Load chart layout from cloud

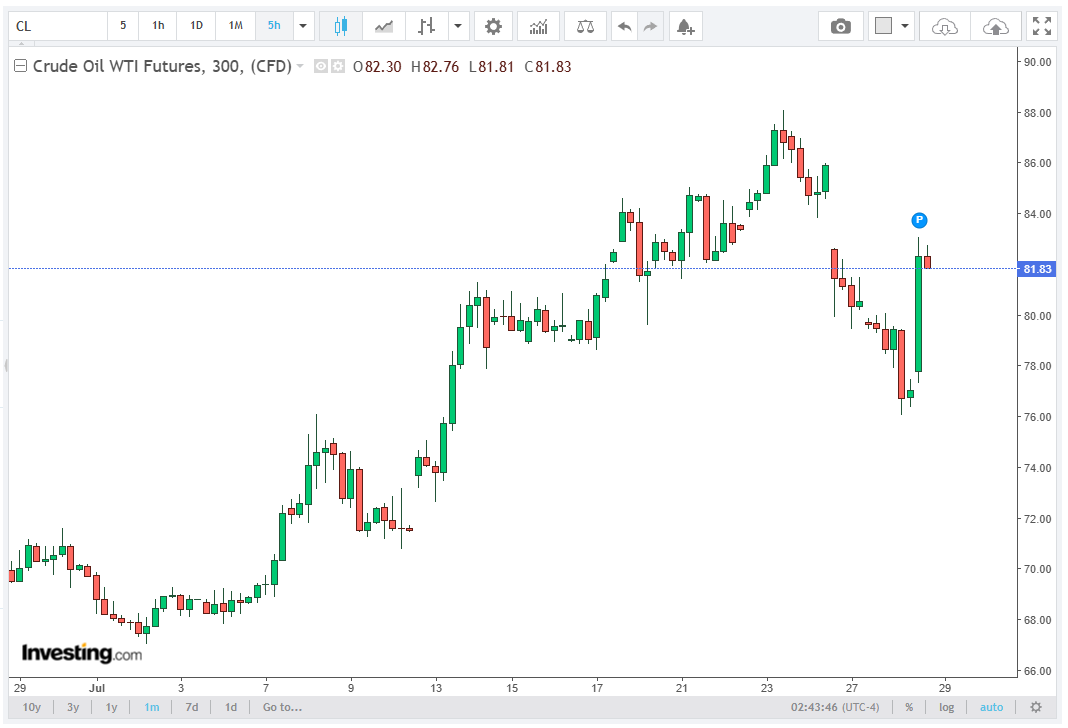(x=944, y=26)
